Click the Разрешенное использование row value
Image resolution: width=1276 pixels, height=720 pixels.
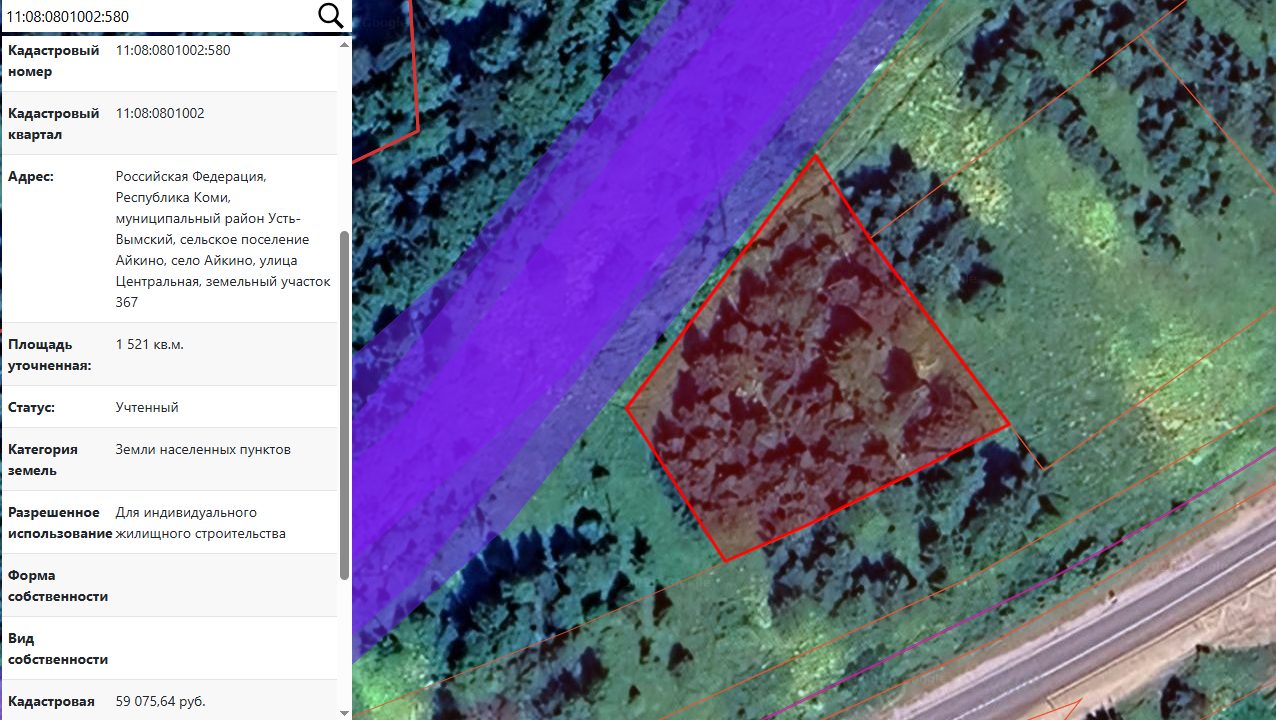click(x=201, y=523)
